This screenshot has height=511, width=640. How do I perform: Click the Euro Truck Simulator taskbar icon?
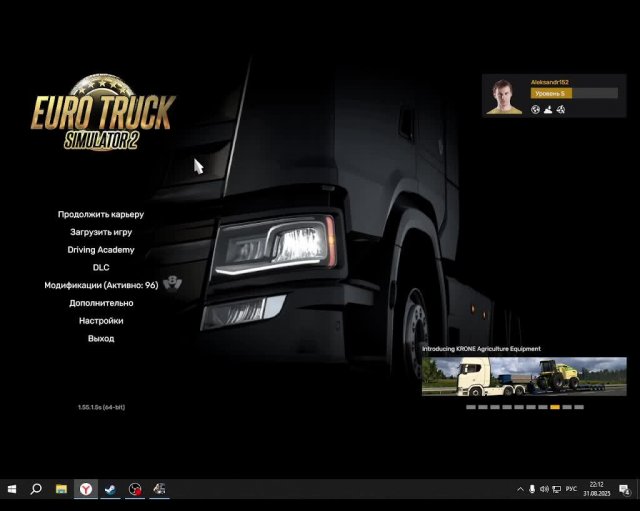[159, 489]
